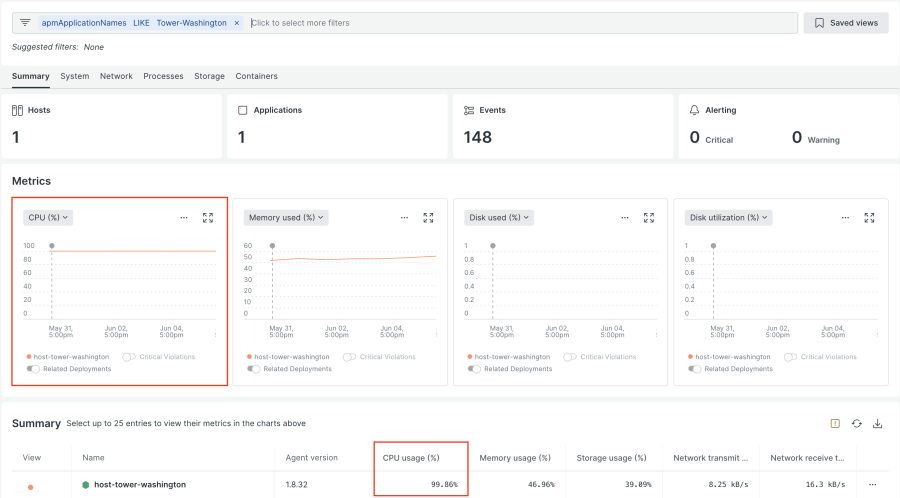
Task: Open row actions menu for host-tower-washington
Action: [873, 485]
